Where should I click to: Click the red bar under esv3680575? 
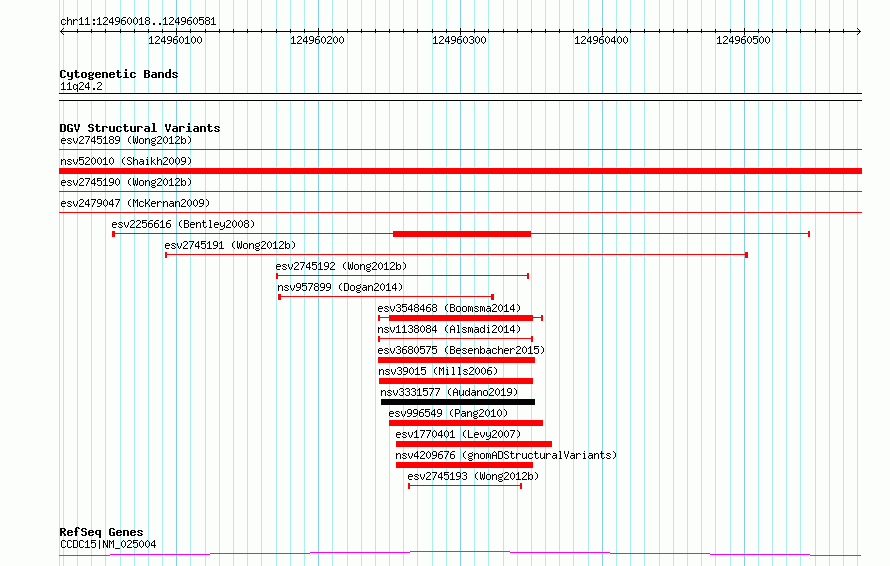tap(456, 360)
